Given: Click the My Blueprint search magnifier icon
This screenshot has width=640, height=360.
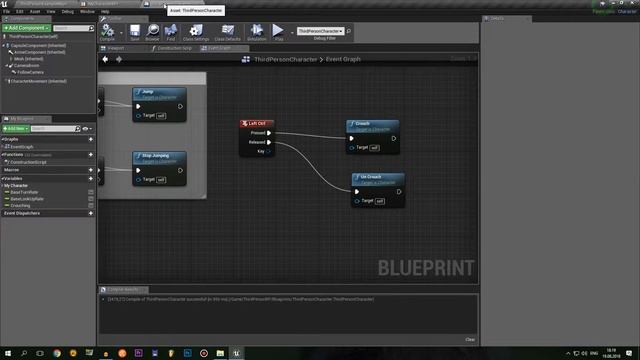Looking at the screenshot, I should click(x=78, y=129).
